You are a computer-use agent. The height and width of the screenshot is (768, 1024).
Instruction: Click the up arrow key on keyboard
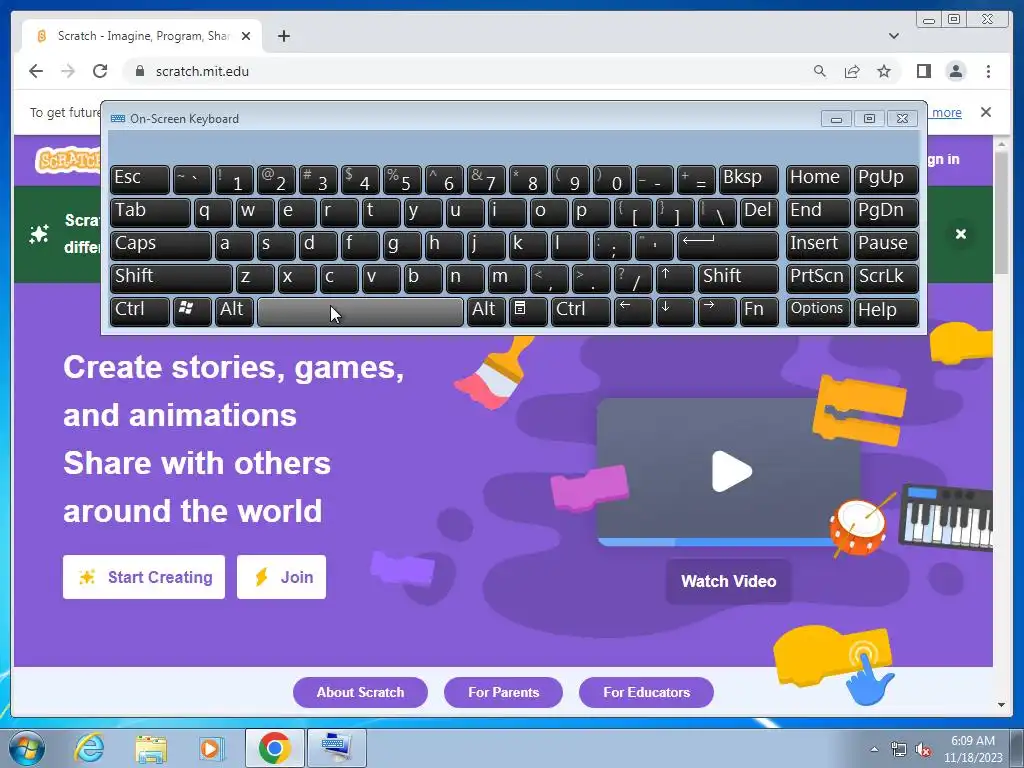pyautogui.click(x=675, y=278)
